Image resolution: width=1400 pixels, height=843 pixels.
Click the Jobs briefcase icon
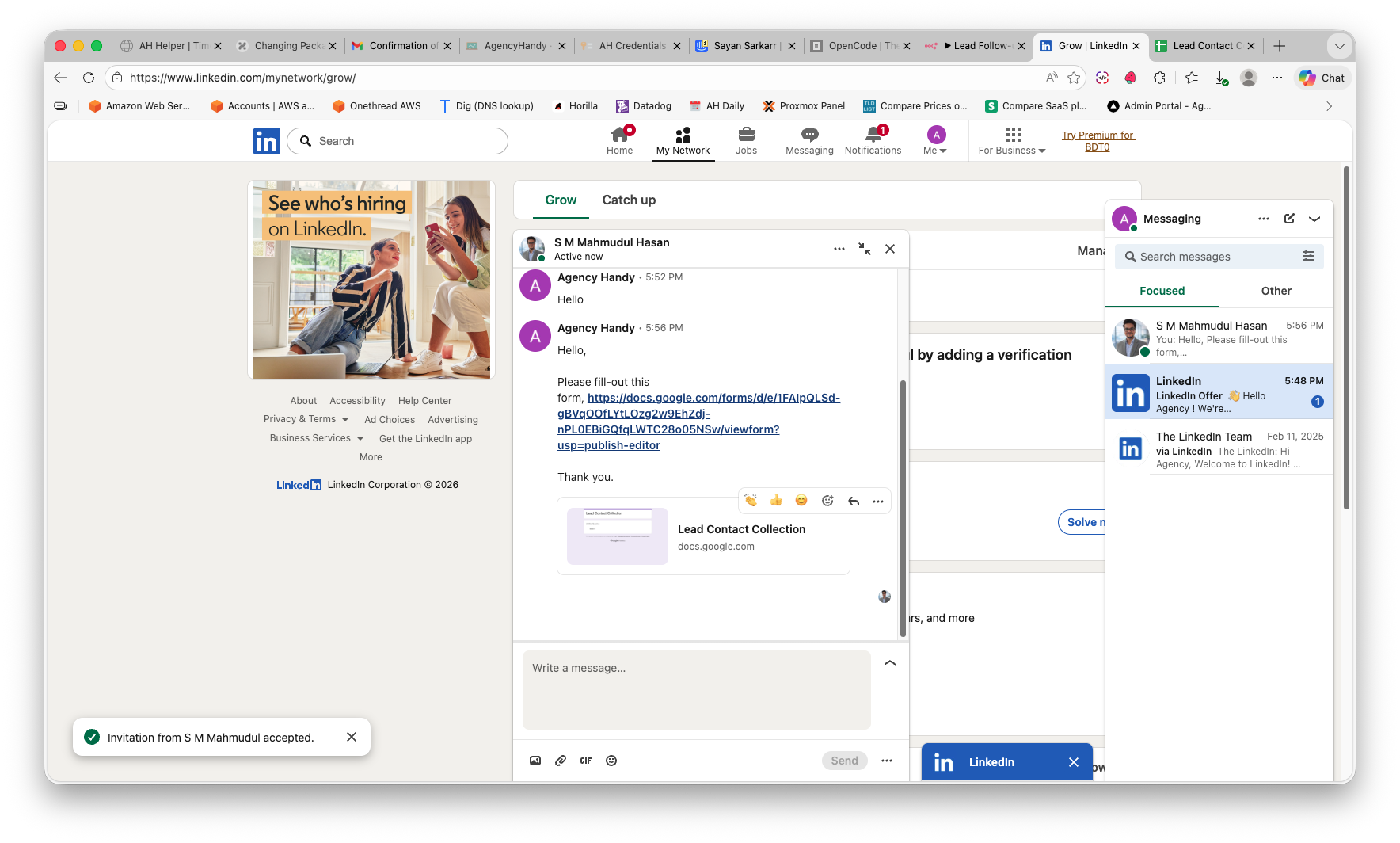pos(746,135)
